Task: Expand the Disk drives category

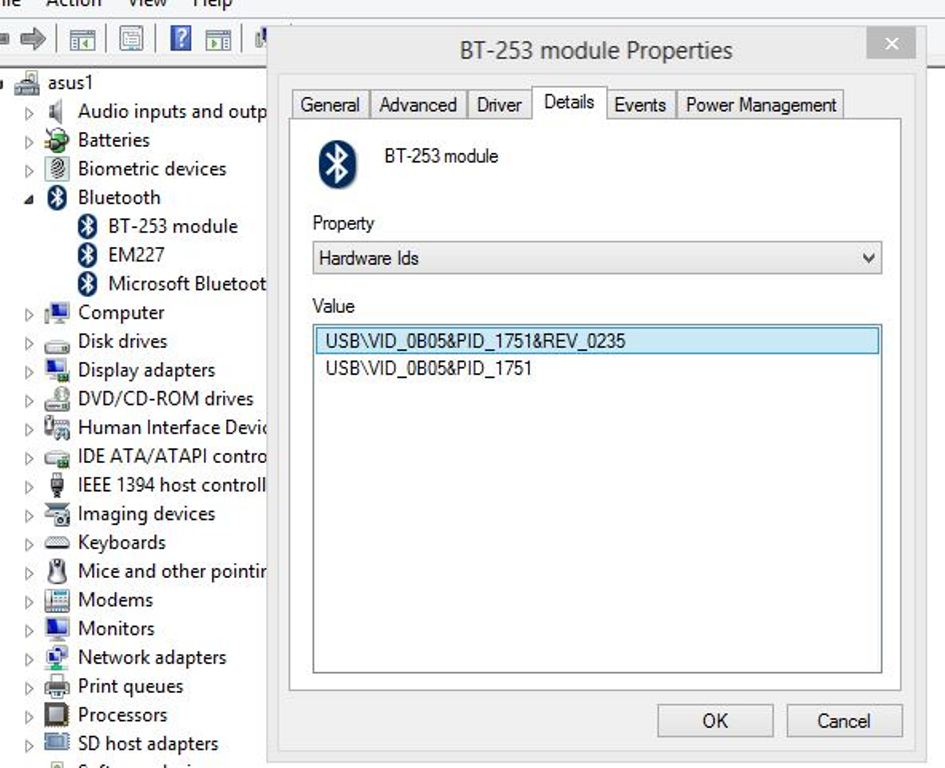Action: click(29, 342)
